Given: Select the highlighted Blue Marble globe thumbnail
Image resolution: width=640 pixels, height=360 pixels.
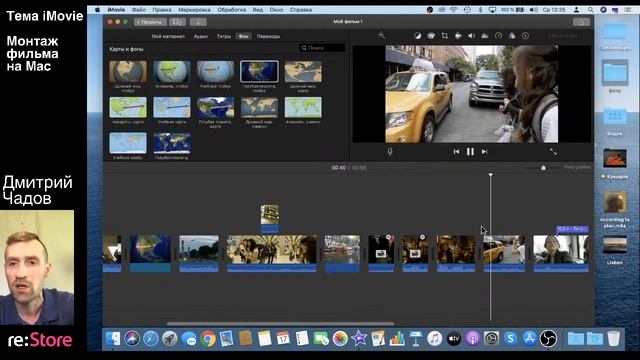Looking at the screenshot, I should tap(259, 72).
